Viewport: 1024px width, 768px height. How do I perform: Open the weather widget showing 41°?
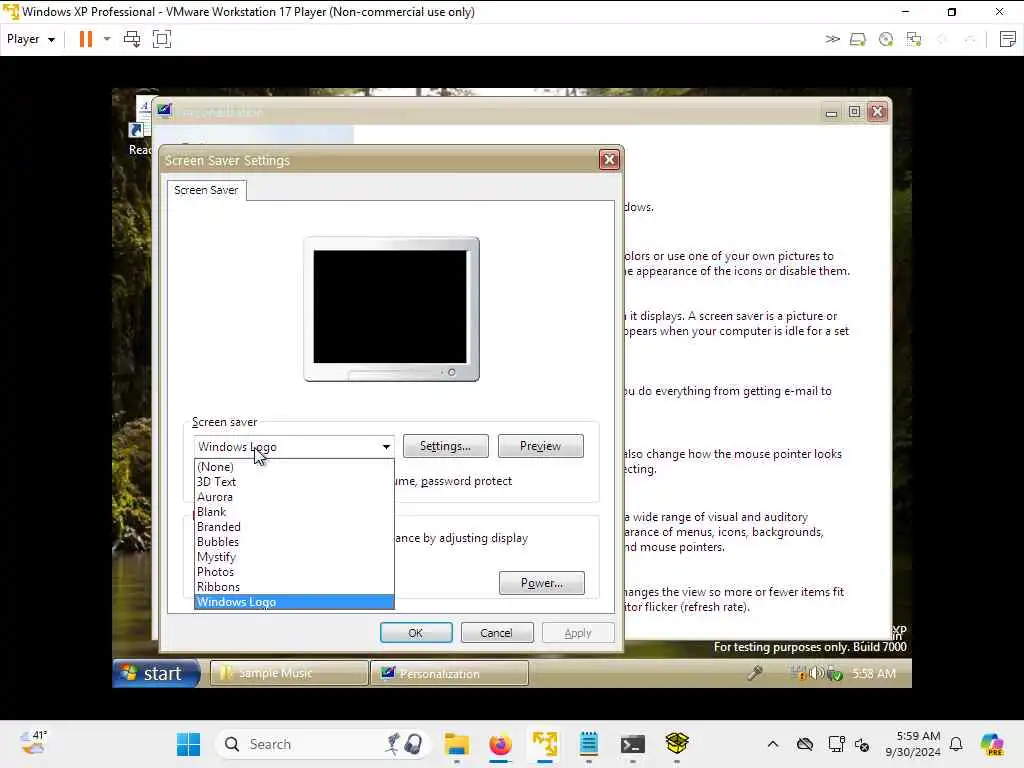click(x=34, y=743)
